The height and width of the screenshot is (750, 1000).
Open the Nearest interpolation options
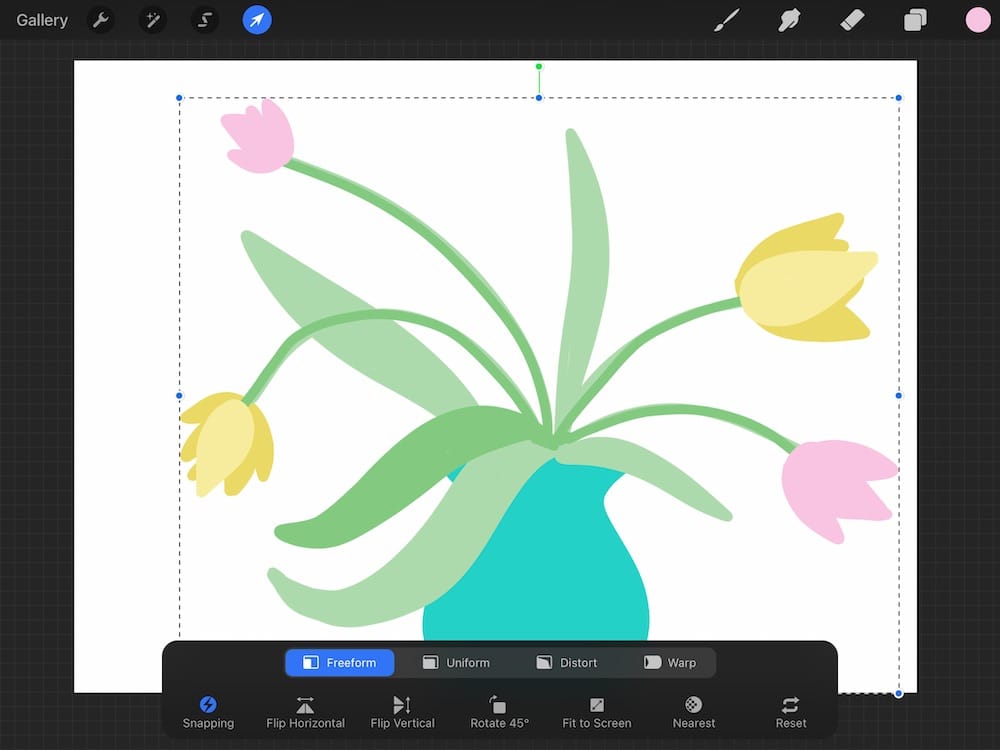point(693,711)
